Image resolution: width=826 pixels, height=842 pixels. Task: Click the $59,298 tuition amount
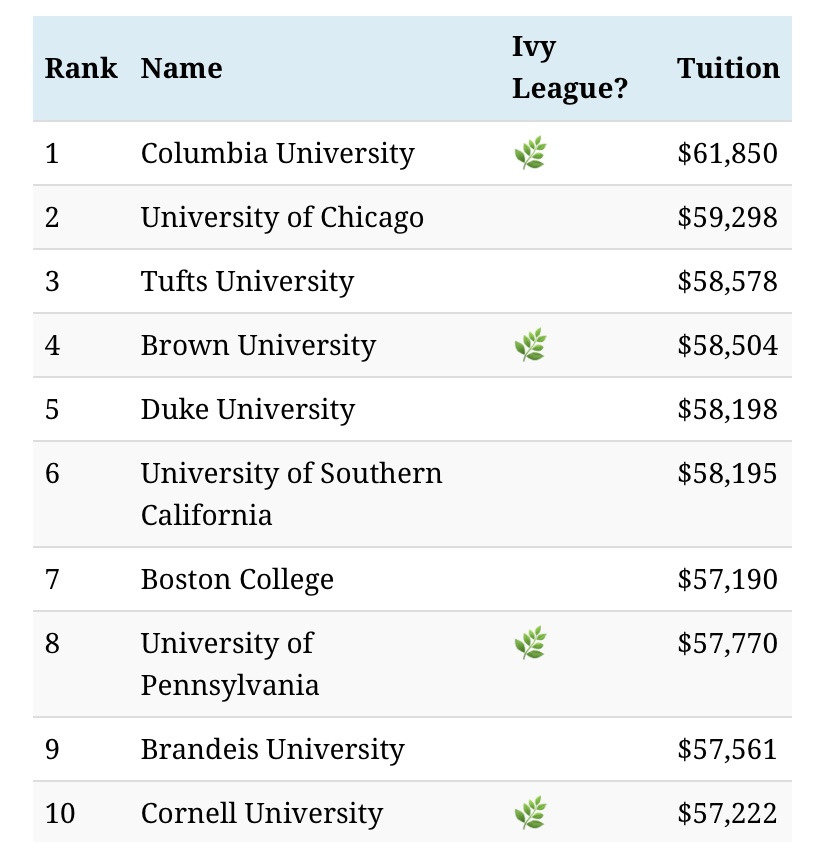pos(727,217)
